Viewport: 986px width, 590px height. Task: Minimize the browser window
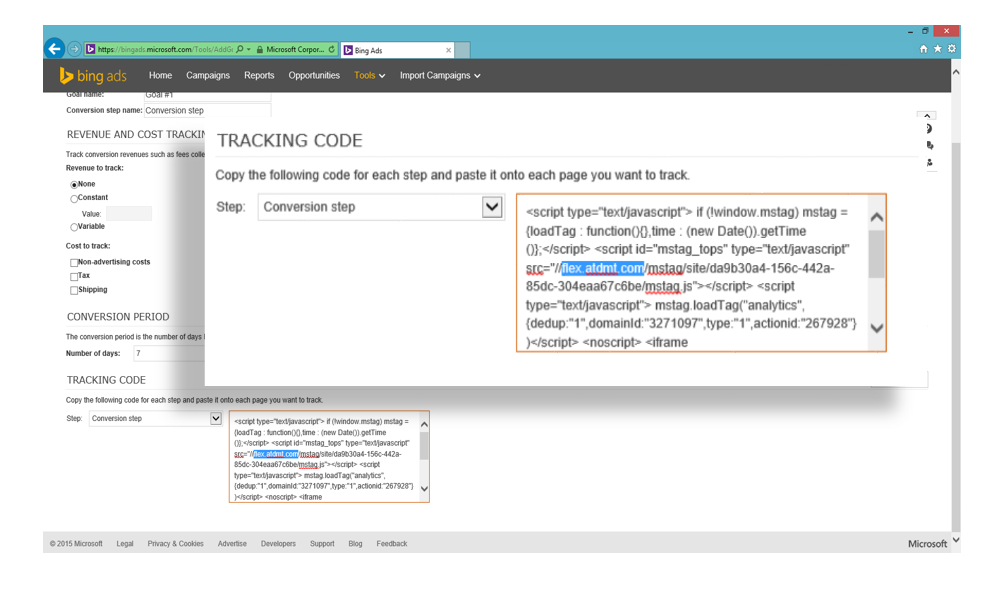tap(910, 31)
